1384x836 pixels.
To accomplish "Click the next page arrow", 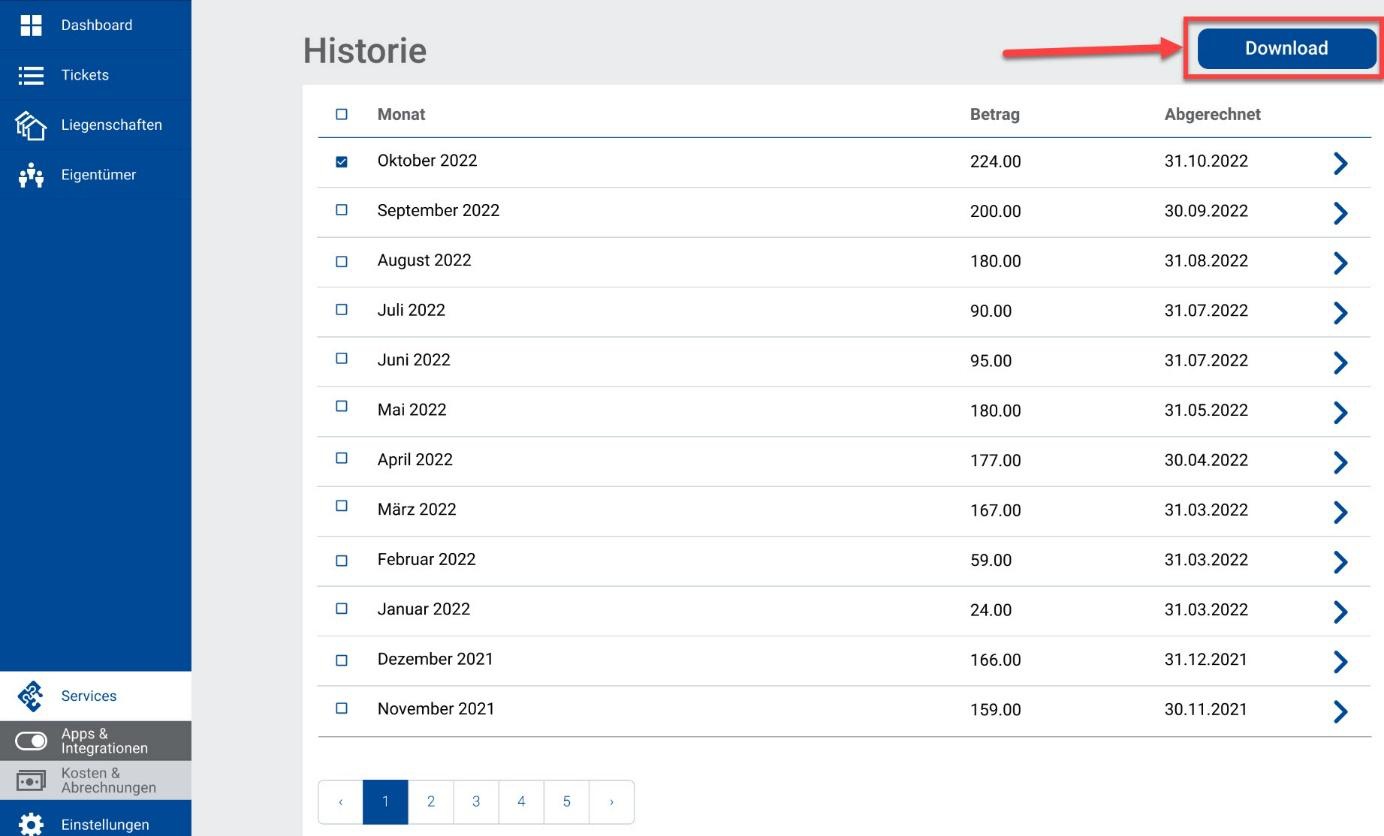I will pyautogui.click(x=612, y=802).
